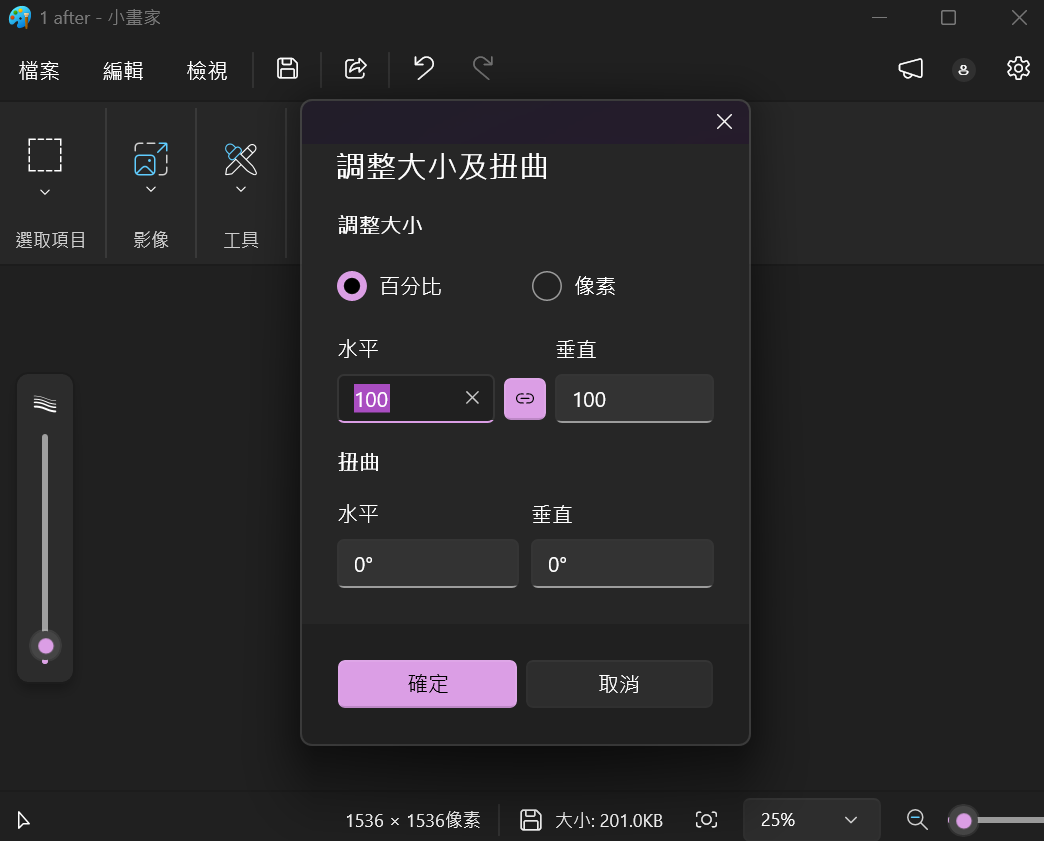Click the vertical resize field showing 100

[635, 398]
